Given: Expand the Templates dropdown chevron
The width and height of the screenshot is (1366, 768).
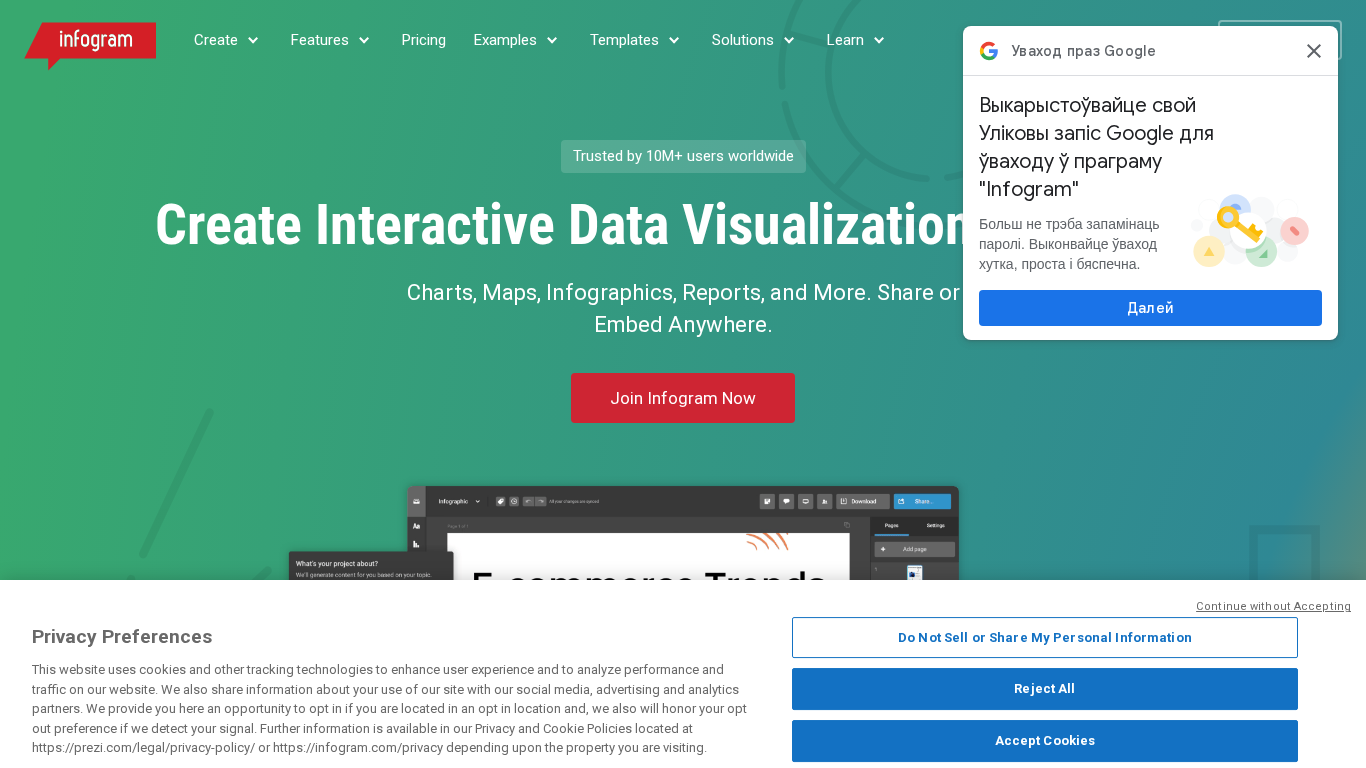Looking at the screenshot, I should pyautogui.click(x=674, y=40).
